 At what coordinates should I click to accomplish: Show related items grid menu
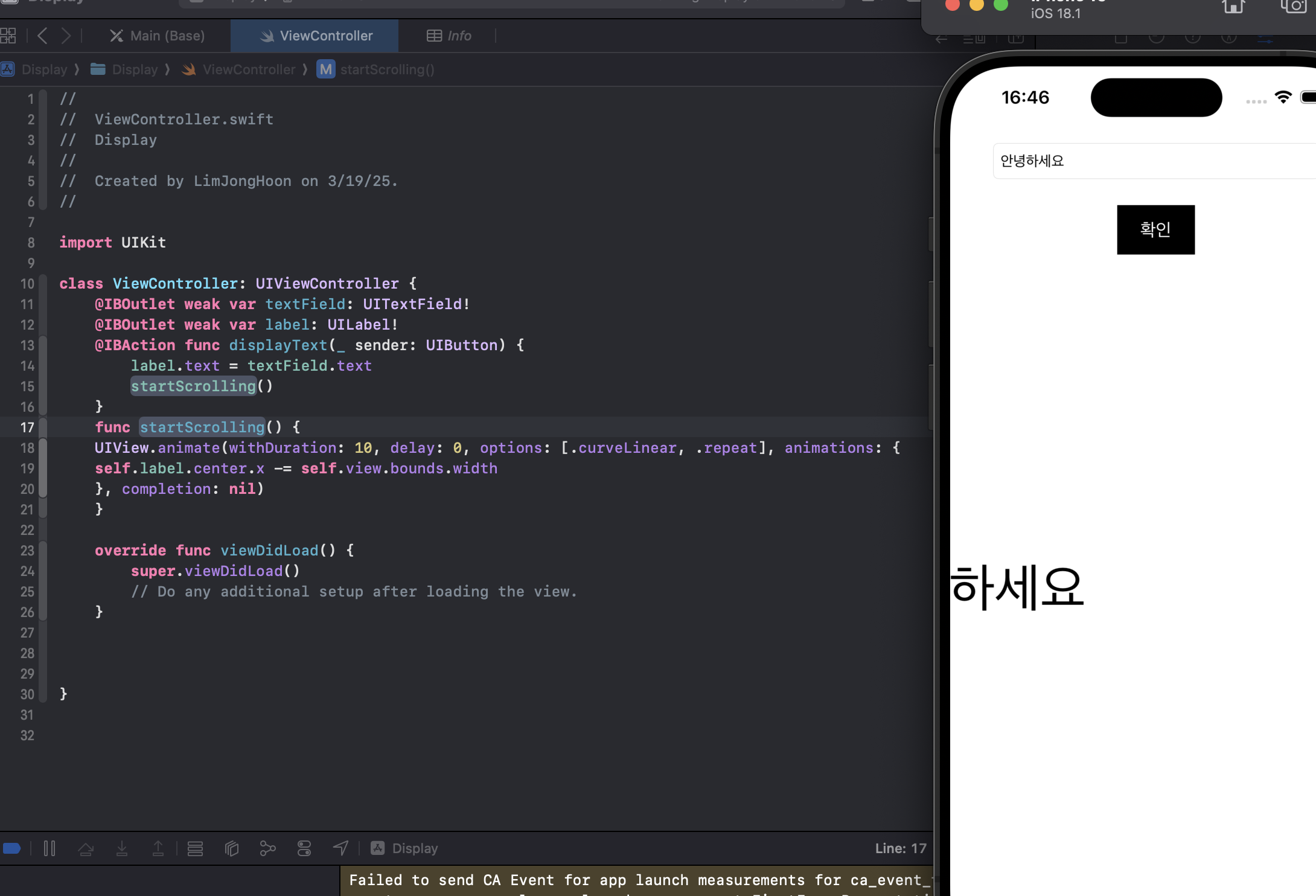8,36
